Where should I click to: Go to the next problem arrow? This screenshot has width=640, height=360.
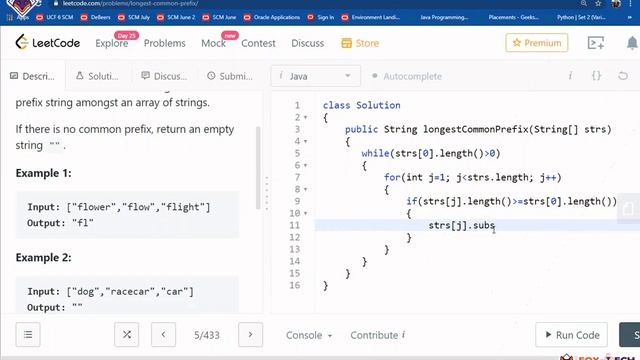(x=250, y=335)
